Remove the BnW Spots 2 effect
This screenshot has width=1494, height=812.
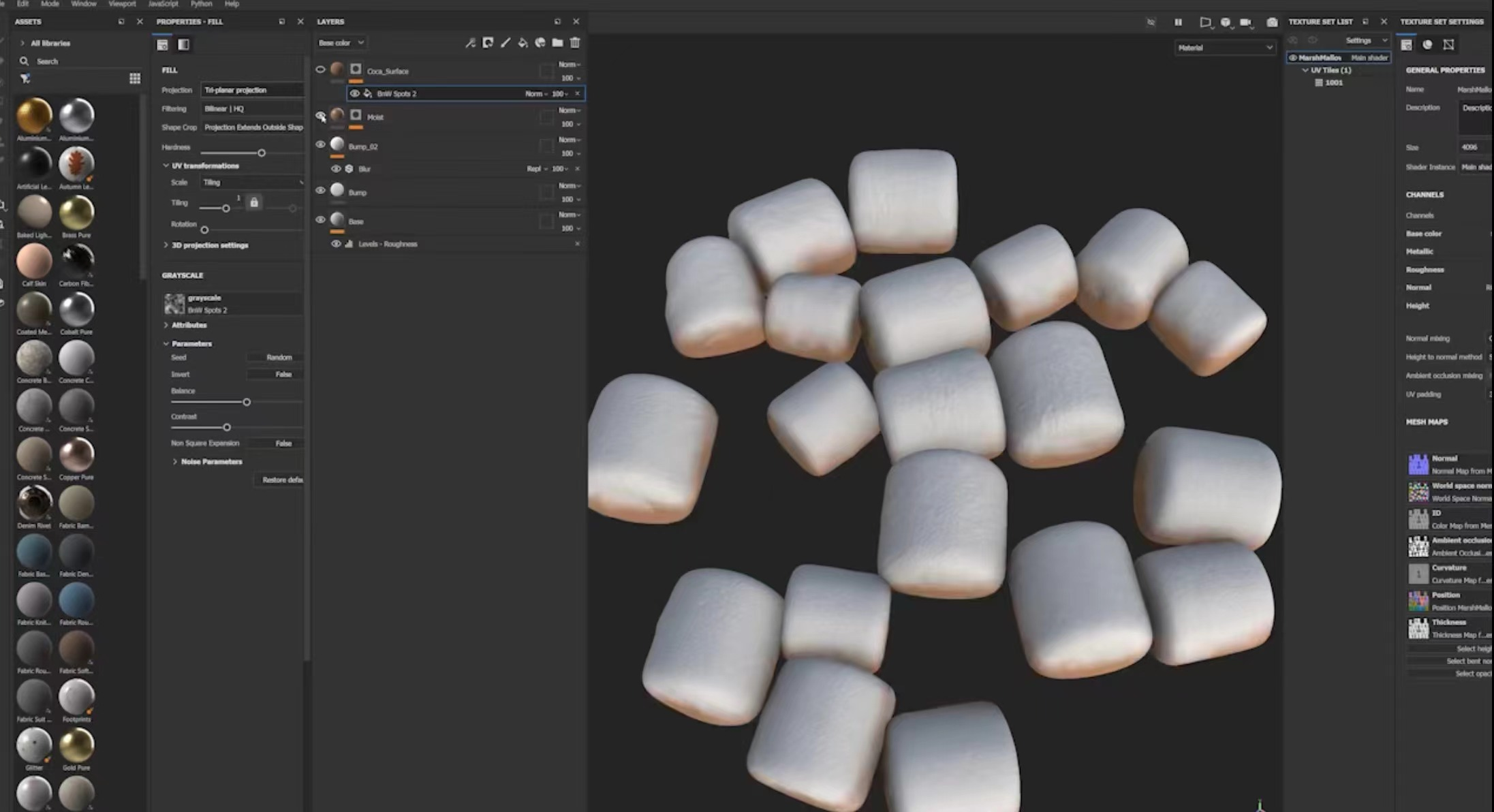click(x=577, y=94)
